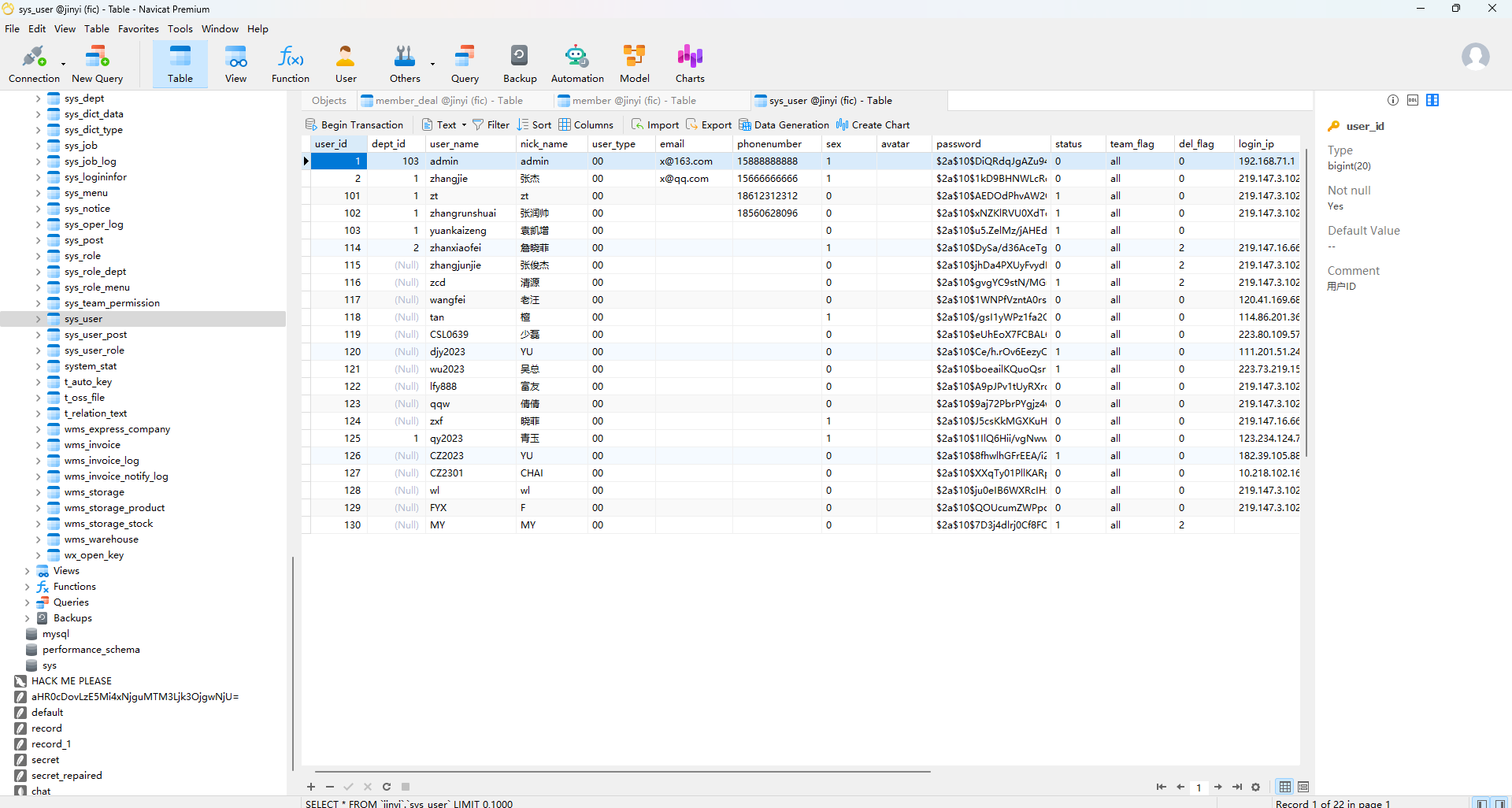1512x808 pixels.
Task: Click the user avatar profile icon
Action: click(x=1475, y=57)
